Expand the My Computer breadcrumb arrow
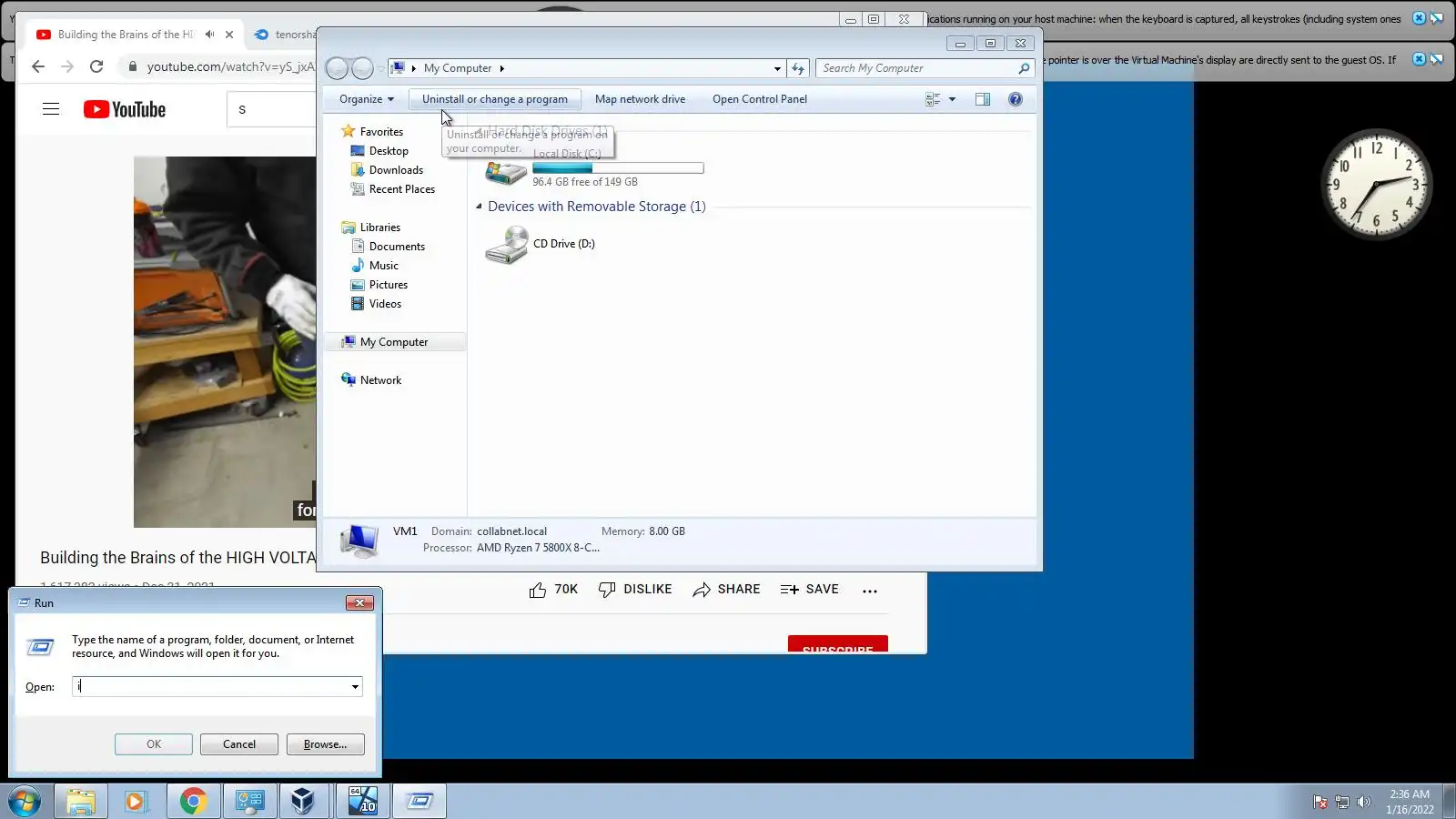This screenshot has width=1456, height=819. point(501,68)
